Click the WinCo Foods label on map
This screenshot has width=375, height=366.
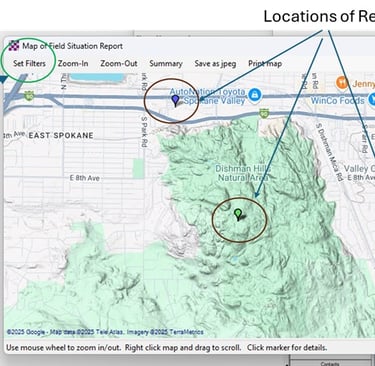[x=337, y=100]
